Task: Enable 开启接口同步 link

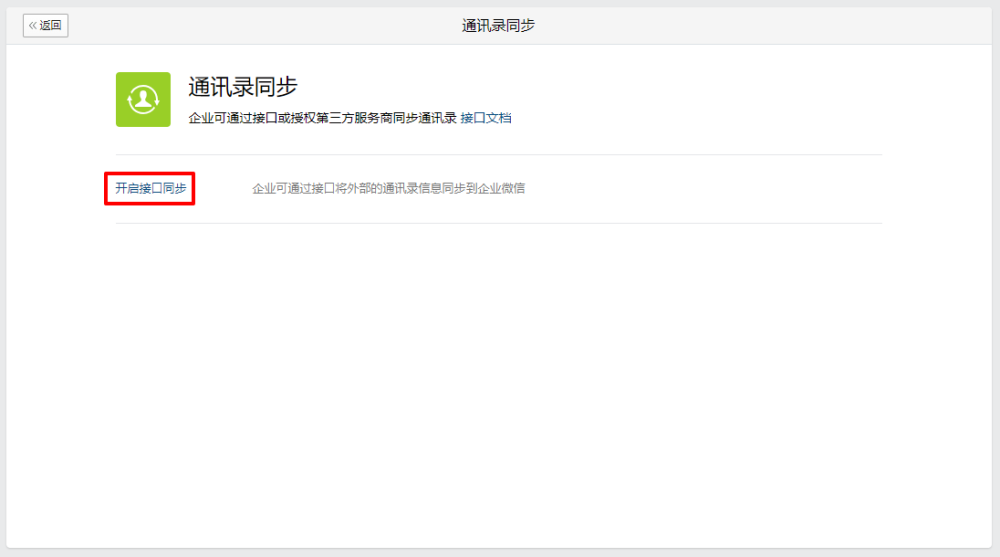Action: [x=151, y=188]
